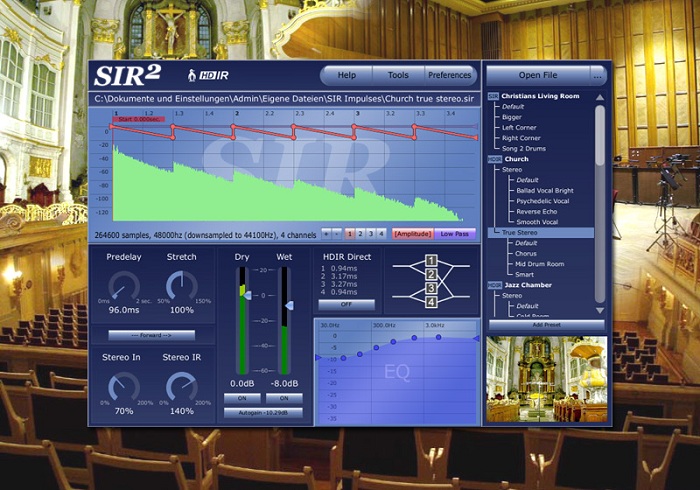Select channel 1 button
This screenshot has height=490, width=700.
click(350, 233)
